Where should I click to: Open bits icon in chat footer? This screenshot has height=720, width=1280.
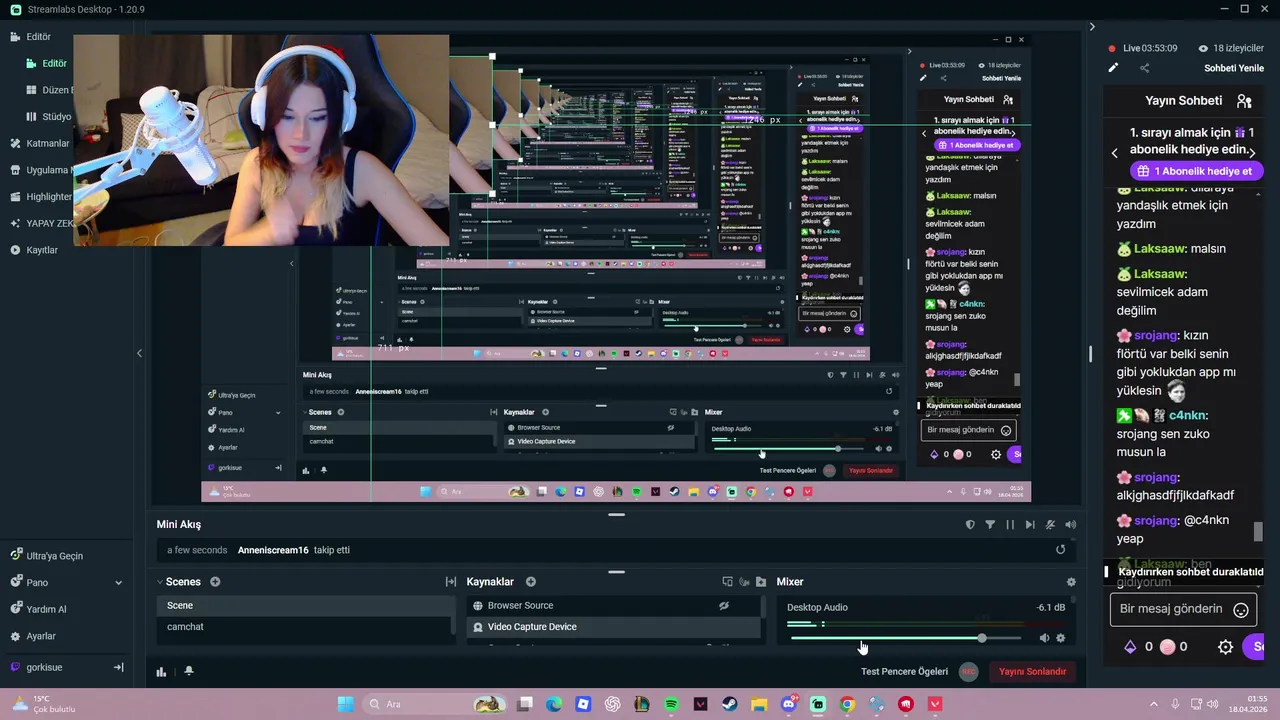1131,647
